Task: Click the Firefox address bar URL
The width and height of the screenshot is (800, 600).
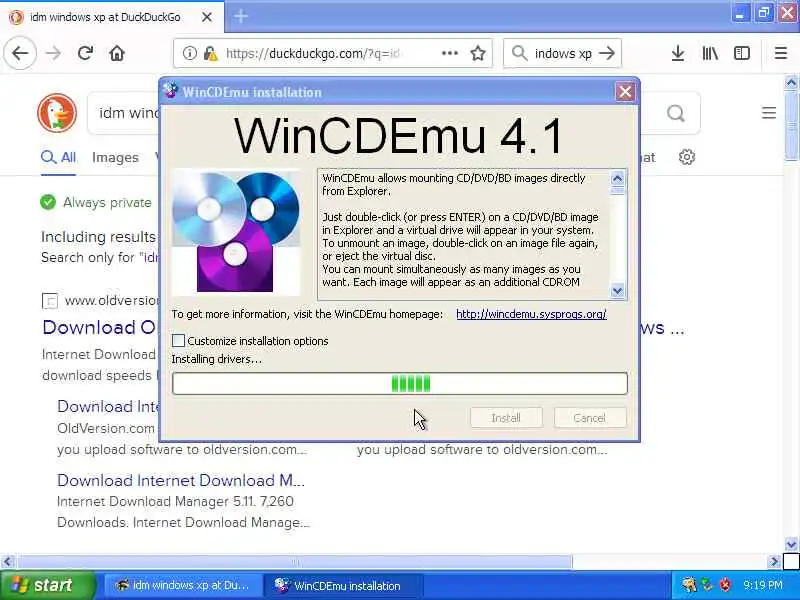Action: pos(313,53)
